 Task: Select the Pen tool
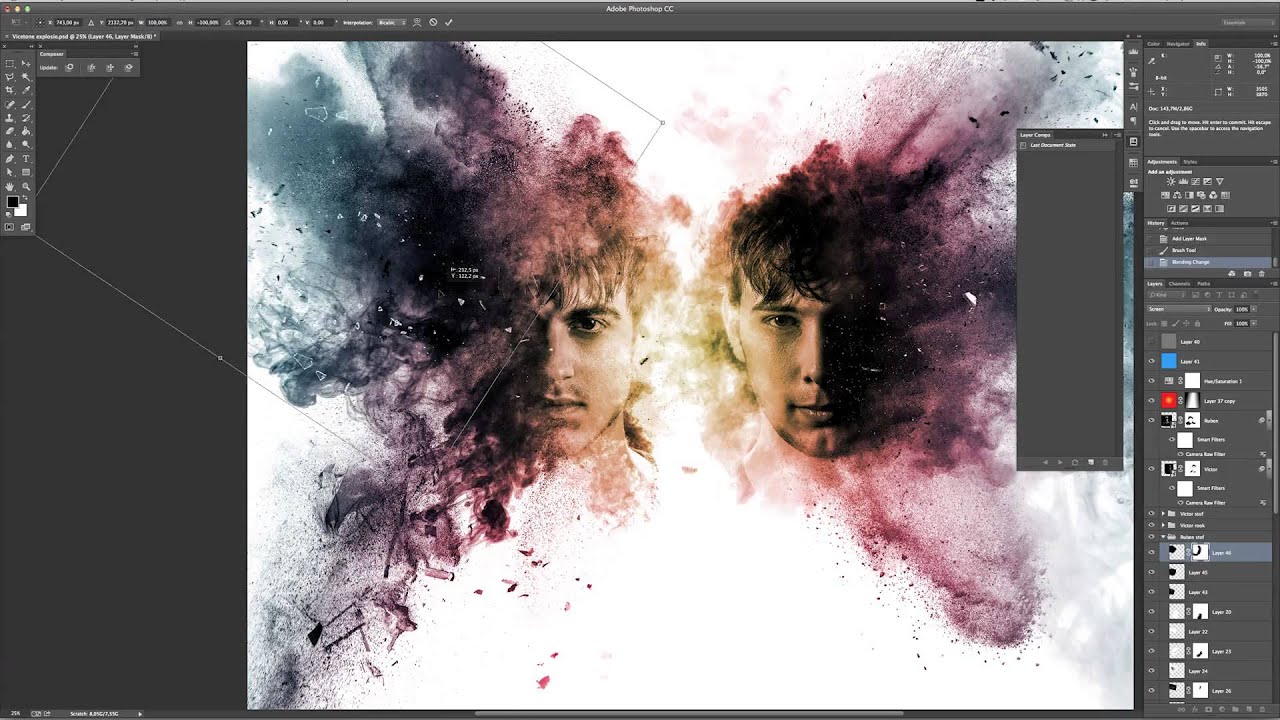point(10,159)
